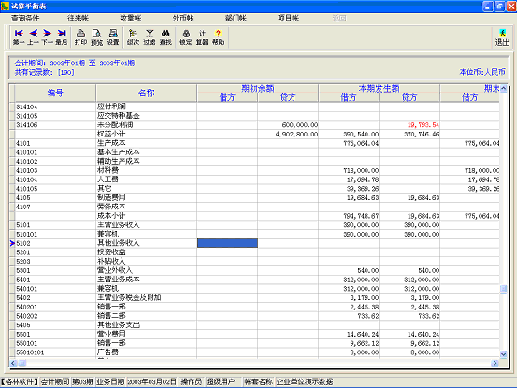Jump to the last record (最后)
Image resolution: width=517 pixels, height=388 pixels.
(x=61, y=37)
